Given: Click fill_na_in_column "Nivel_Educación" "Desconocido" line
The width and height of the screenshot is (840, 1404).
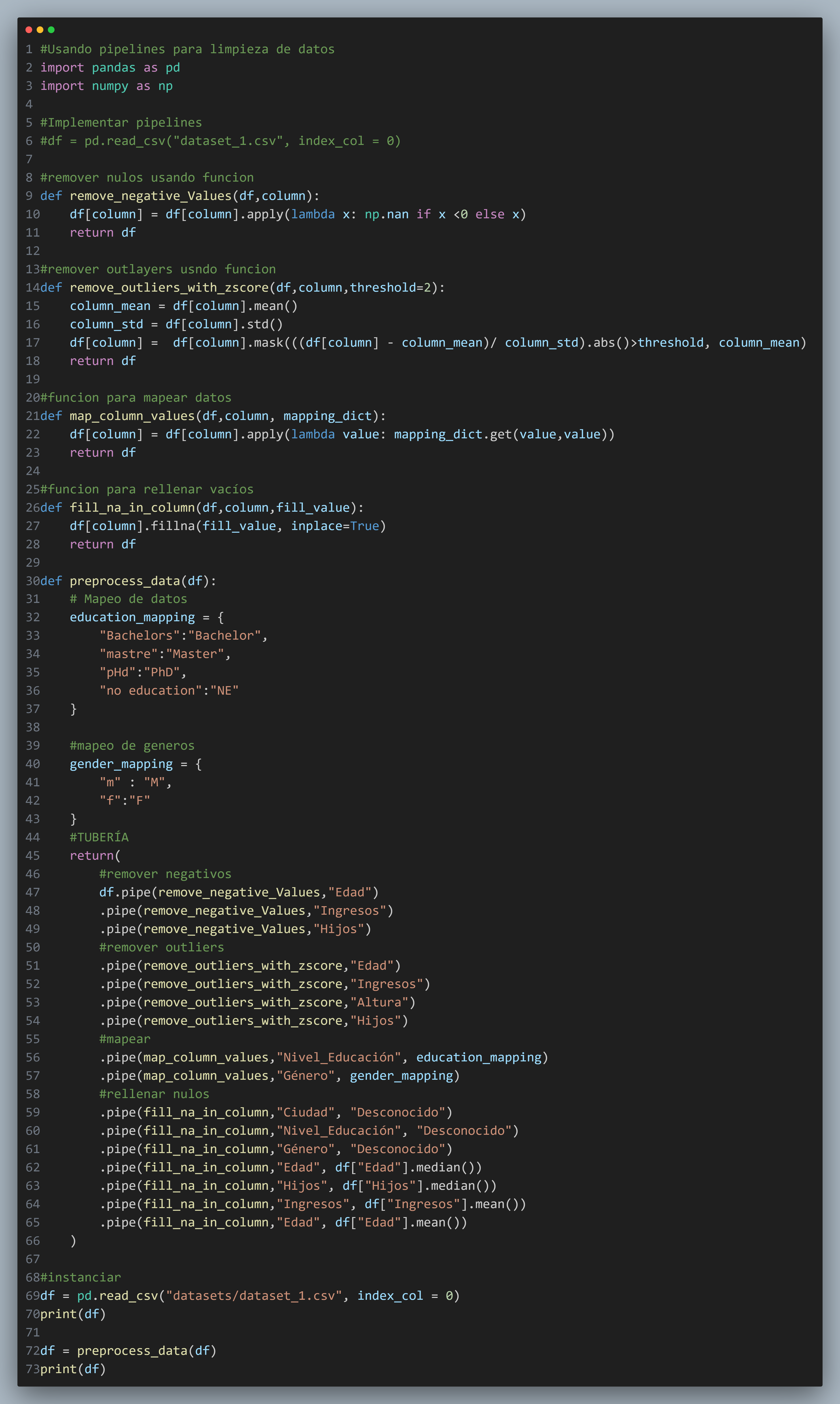Looking at the screenshot, I should click(x=309, y=1130).
